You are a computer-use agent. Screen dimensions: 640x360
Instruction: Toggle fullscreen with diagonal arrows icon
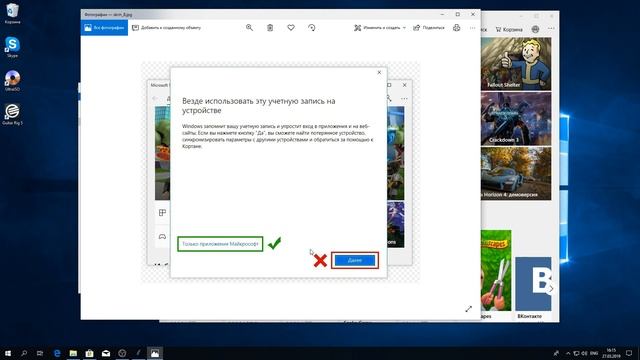468,309
